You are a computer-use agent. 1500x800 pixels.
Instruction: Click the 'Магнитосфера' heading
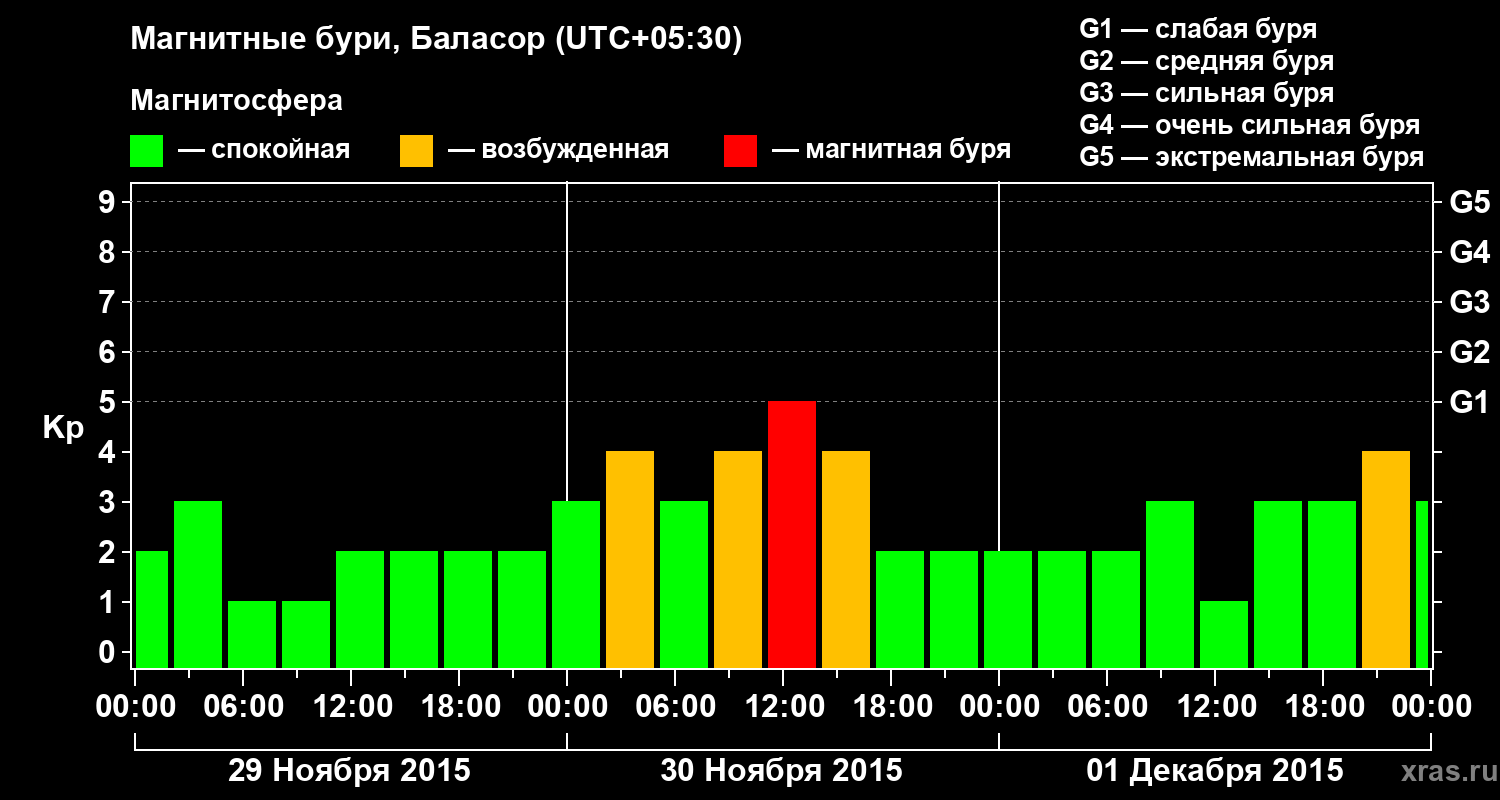coord(236,101)
